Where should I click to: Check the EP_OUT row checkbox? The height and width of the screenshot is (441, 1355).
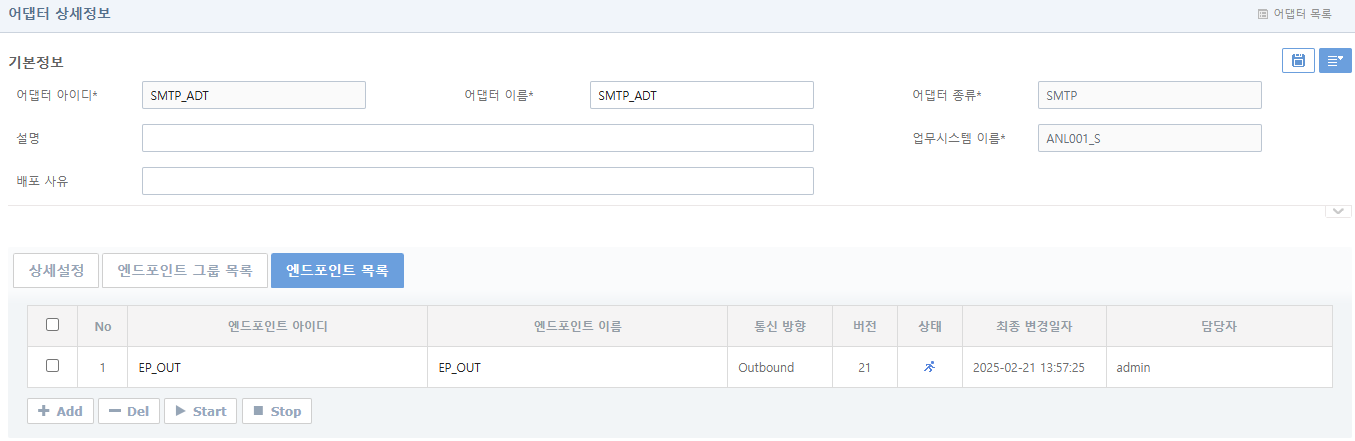(x=53, y=366)
